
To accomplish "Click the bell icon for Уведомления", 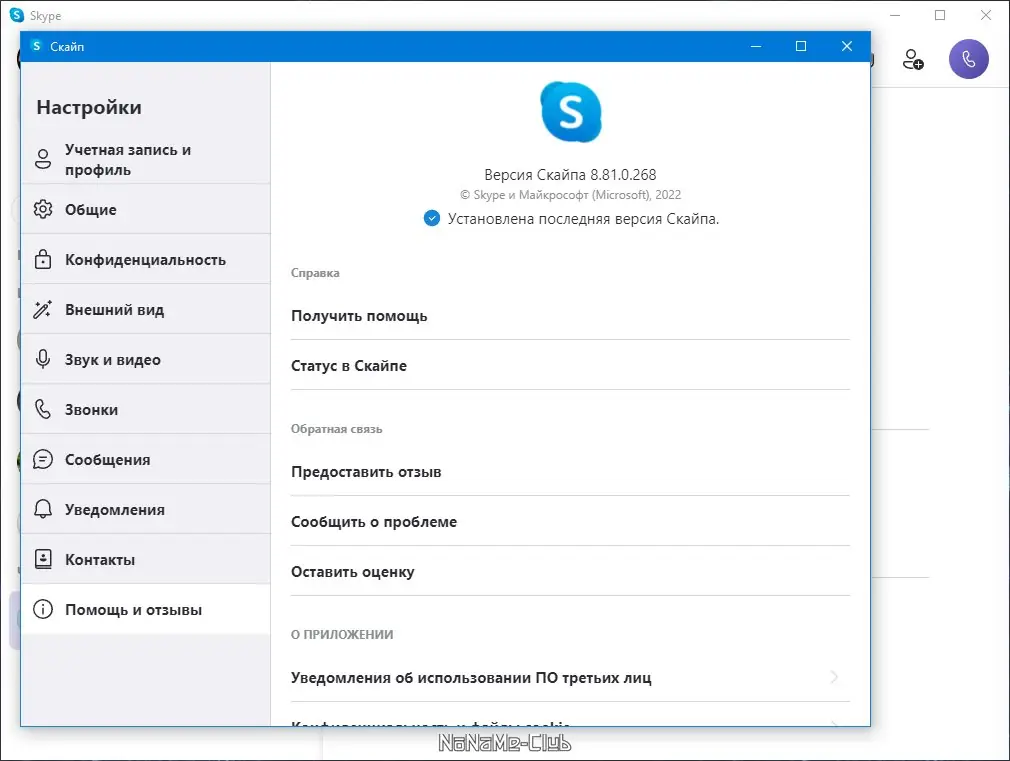I will pyautogui.click(x=43, y=509).
